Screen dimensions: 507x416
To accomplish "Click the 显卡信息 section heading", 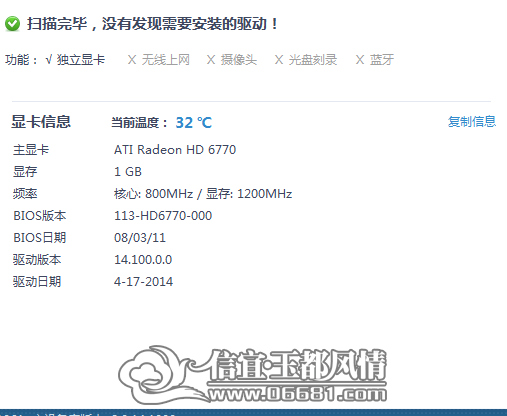I will pyautogui.click(x=41, y=122).
